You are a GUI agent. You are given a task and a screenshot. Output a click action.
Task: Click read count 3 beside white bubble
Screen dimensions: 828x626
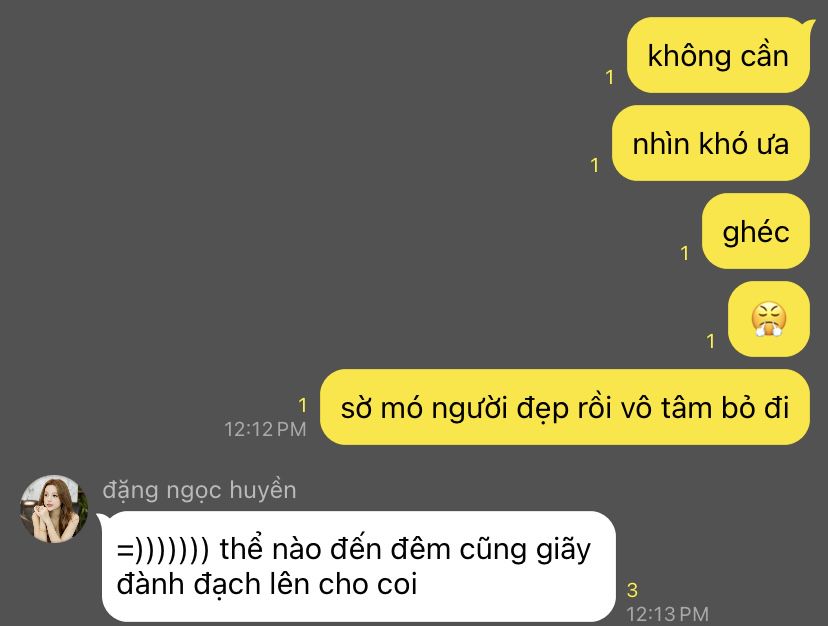632,590
